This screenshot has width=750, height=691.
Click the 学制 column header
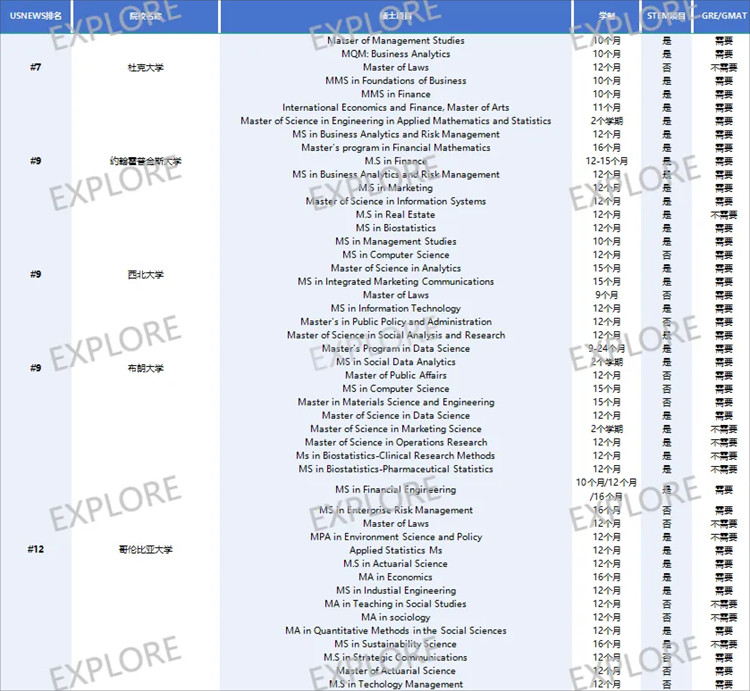606,16
